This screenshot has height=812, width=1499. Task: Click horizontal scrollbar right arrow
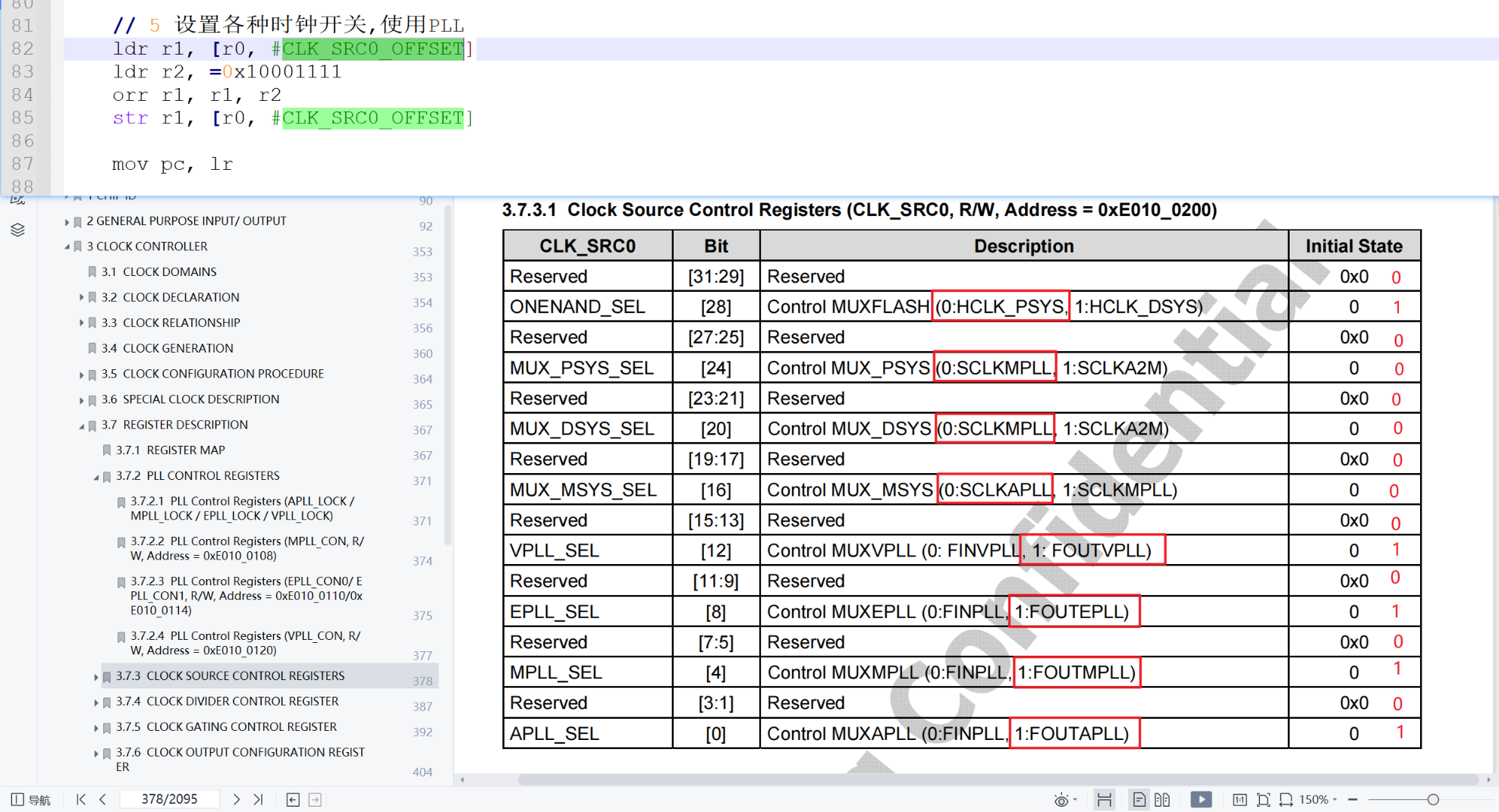click(x=1488, y=779)
